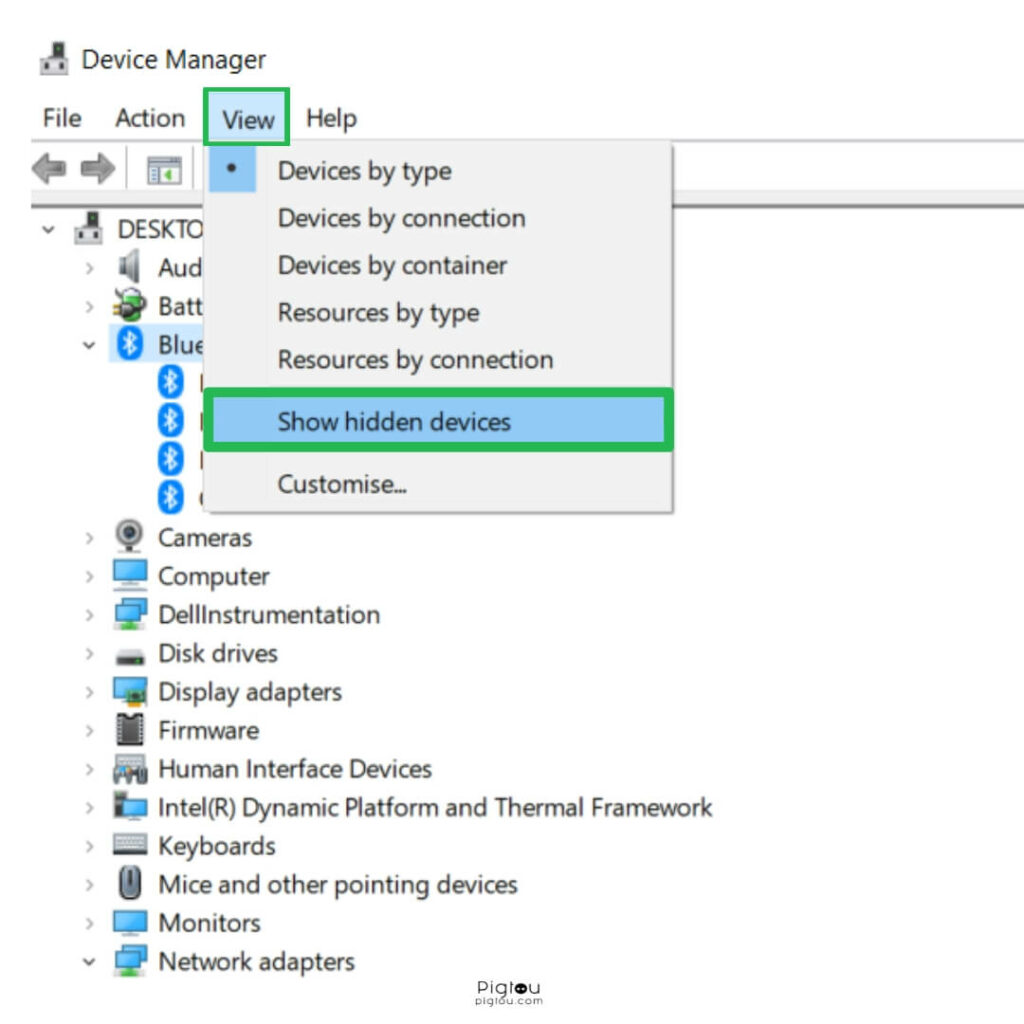Click the Keyboards icon
This screenshot has height=1024, width=1024.
[130, 844]
